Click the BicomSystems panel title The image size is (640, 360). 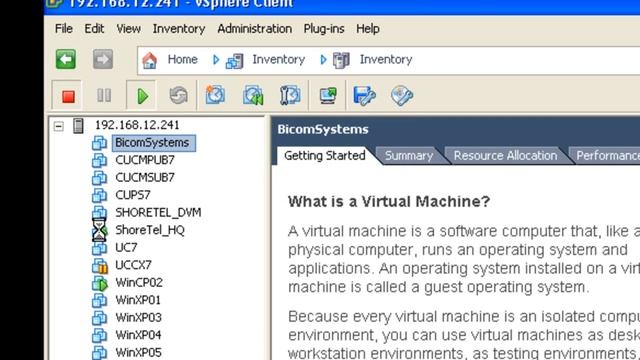click(323, 129)
